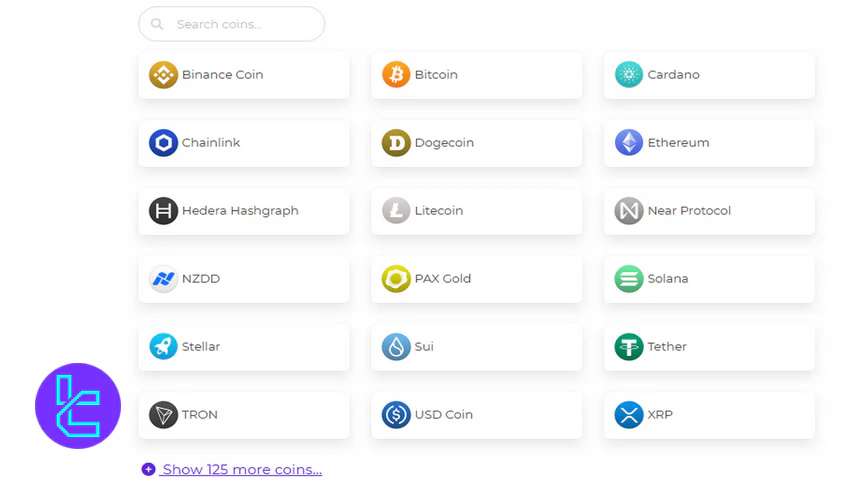The height and width of the screenshot is (484, 860).
Task: Select the Stellar text label
Action: [201, 347]
